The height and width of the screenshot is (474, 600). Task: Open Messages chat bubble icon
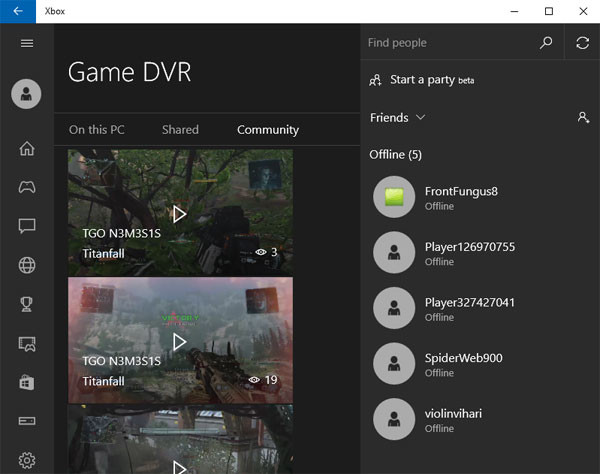click(27, 226)
